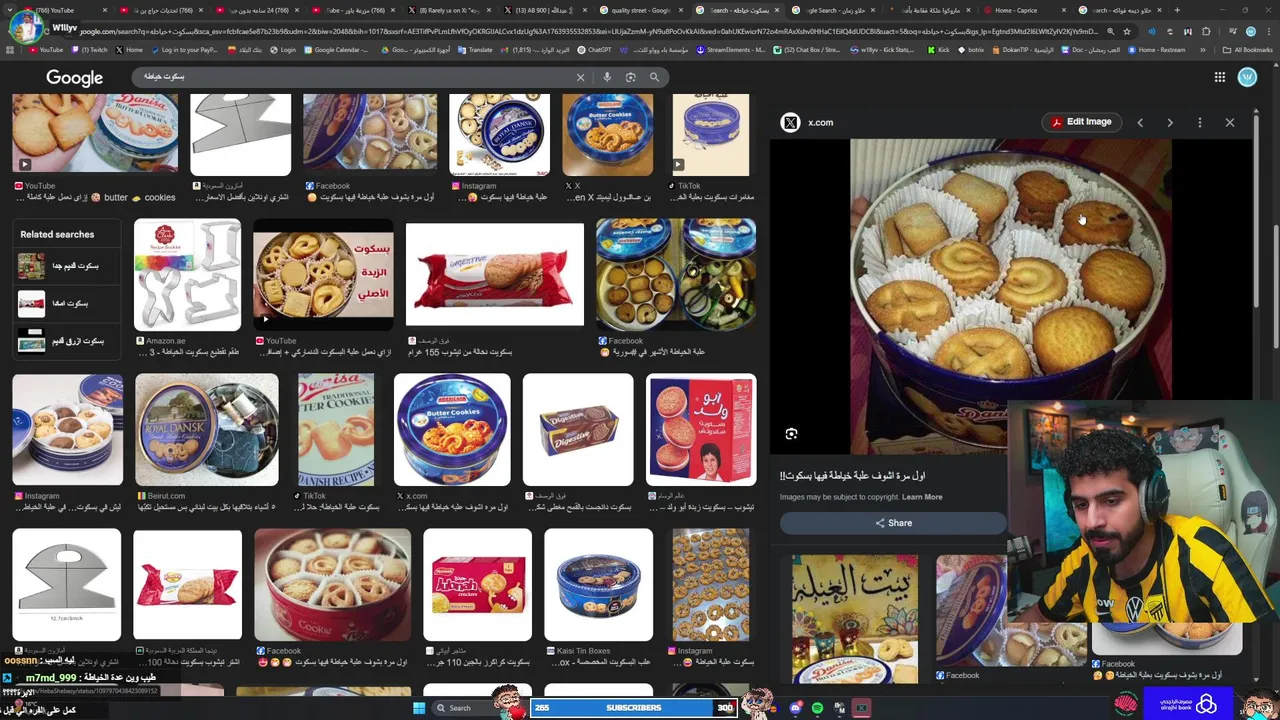
Task: Open the Kick bookmark
Action: coord(939,50)
